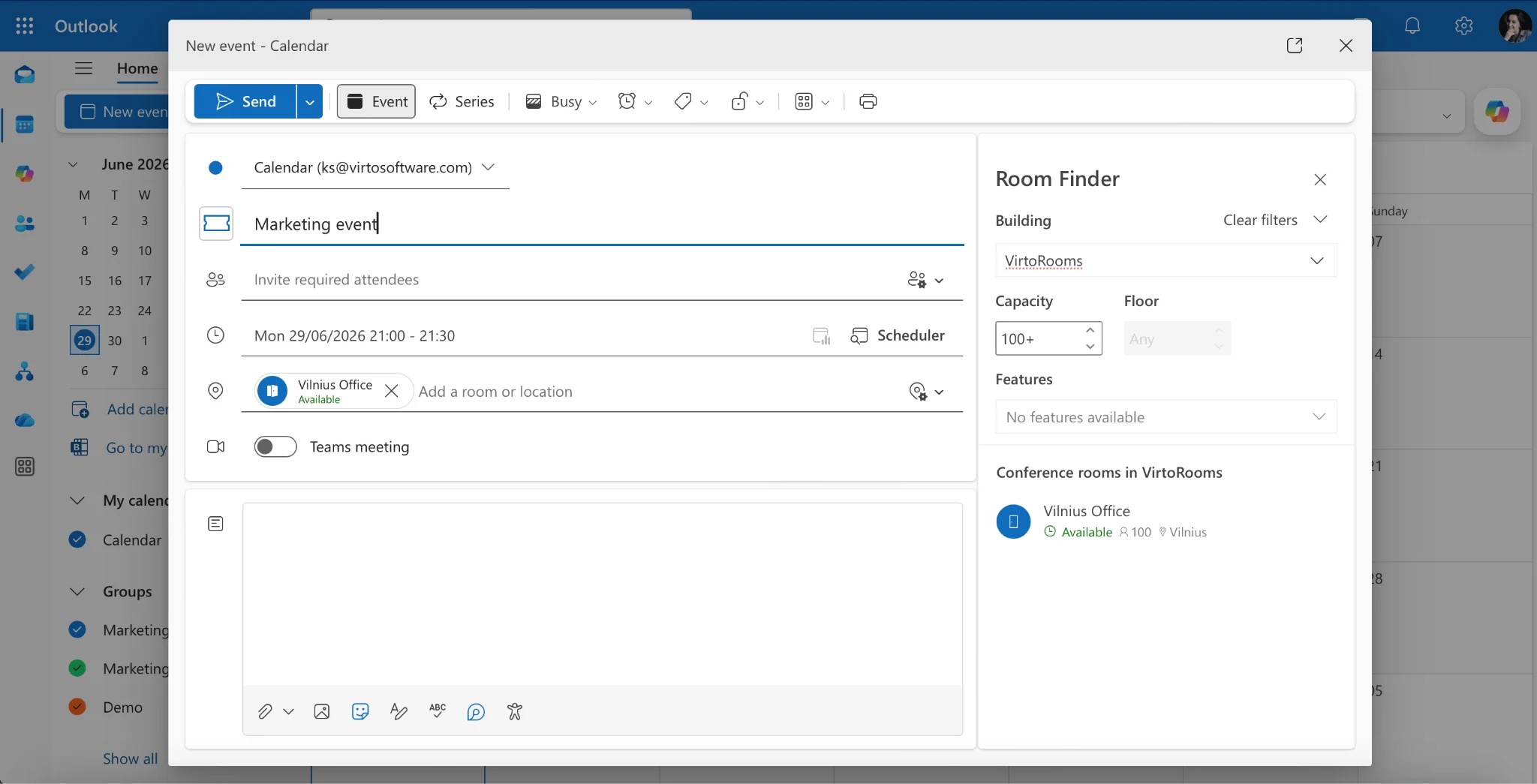
Task: Click Show all groups link
Action: pos(130,758)
